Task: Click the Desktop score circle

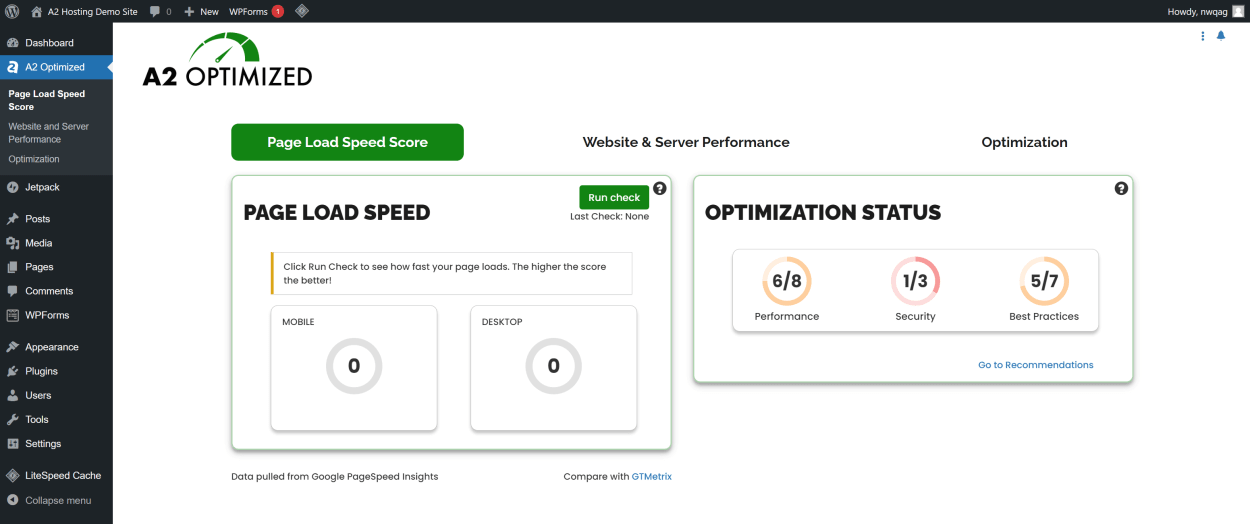Action: click(x=554, y=366)
